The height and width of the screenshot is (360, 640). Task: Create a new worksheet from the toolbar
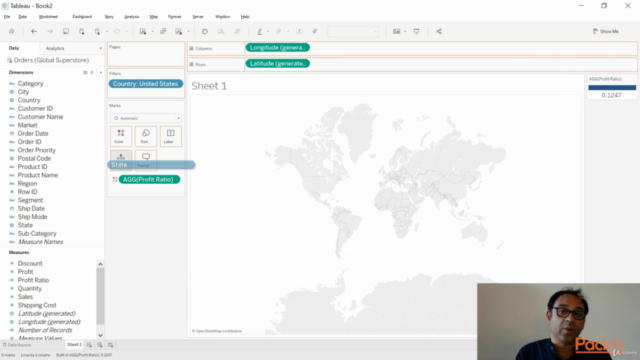click(x=143, y=31)
